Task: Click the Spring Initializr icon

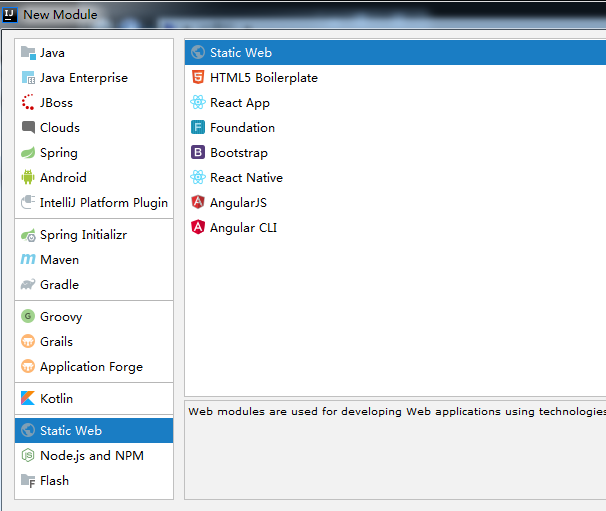Action: pyautogui.click(x=28, y=235)
